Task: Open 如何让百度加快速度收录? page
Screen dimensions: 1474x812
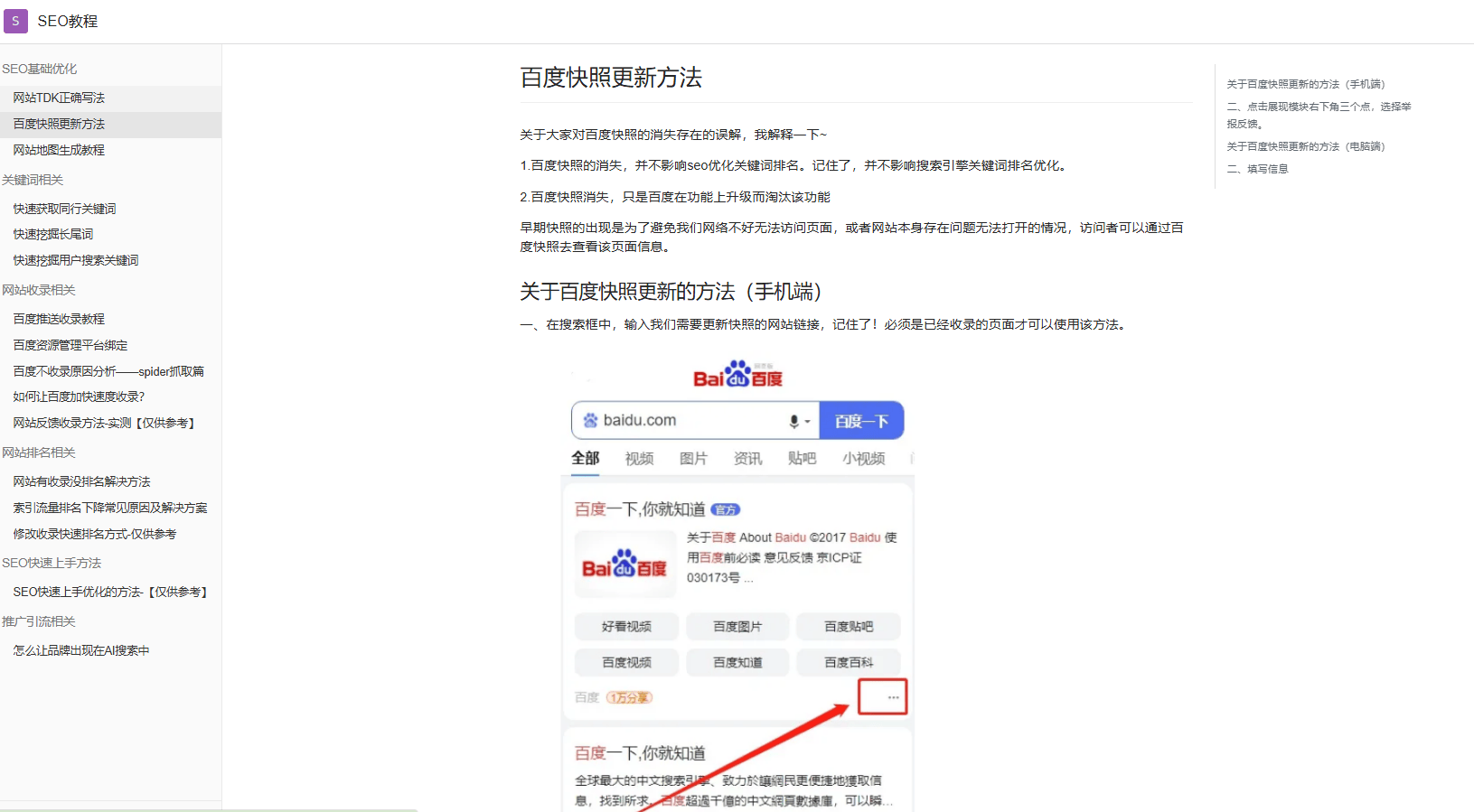Action: (x=79, y=397)
